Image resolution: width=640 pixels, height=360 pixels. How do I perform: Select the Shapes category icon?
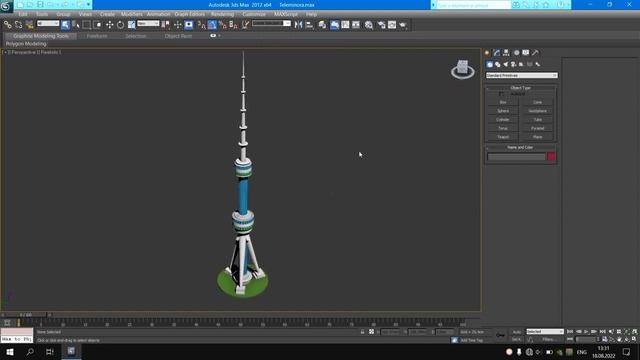click(x=498, y=64)
